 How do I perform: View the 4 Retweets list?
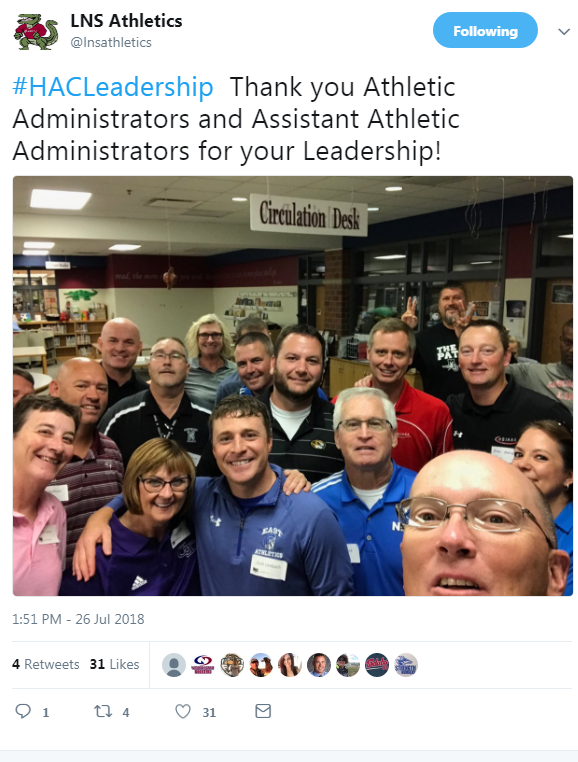click(x=46, y=664)
